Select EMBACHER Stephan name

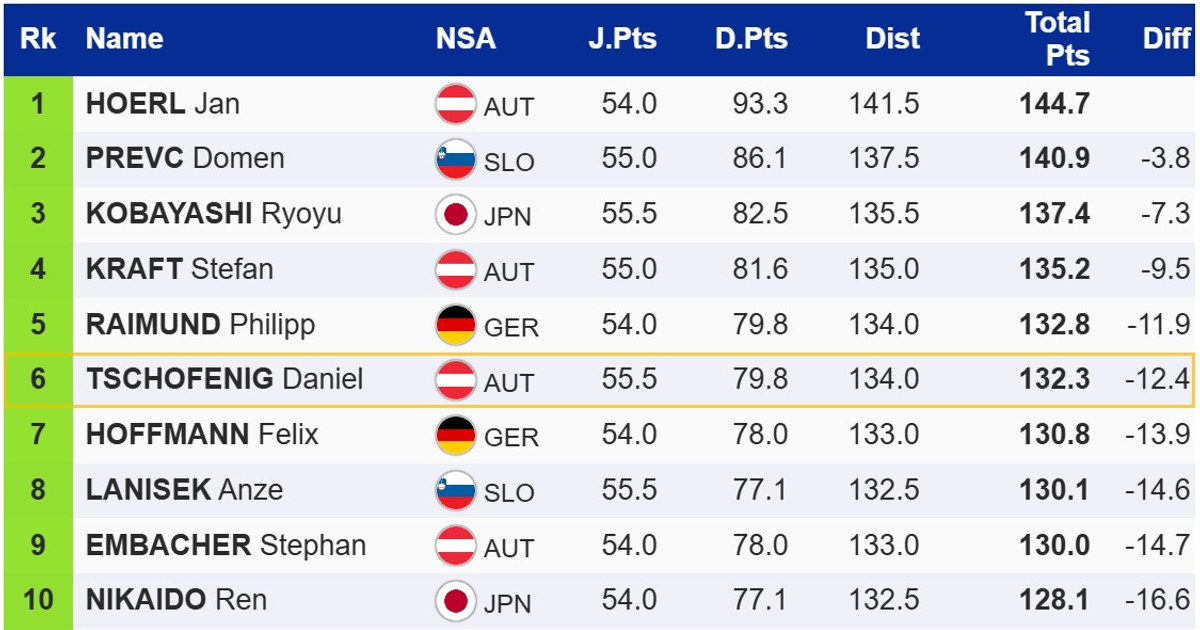pos(226,545)
